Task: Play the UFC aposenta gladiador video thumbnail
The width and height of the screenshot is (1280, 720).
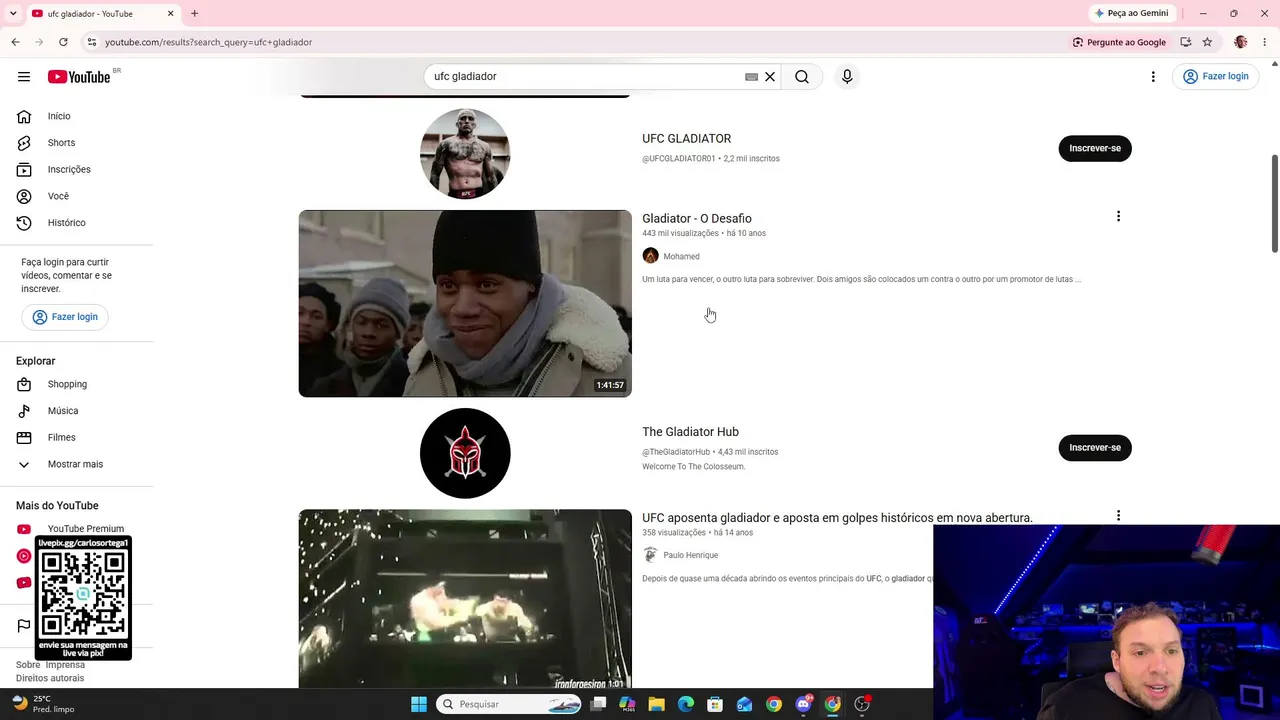Action: click(x=465, y=599)
